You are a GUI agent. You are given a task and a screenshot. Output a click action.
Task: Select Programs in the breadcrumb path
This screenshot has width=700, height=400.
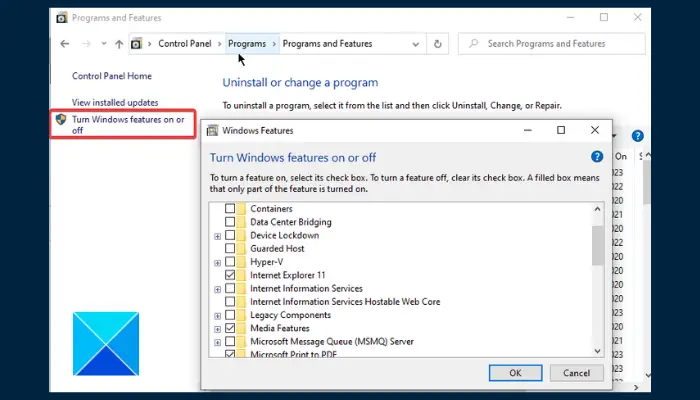point(247,44)
